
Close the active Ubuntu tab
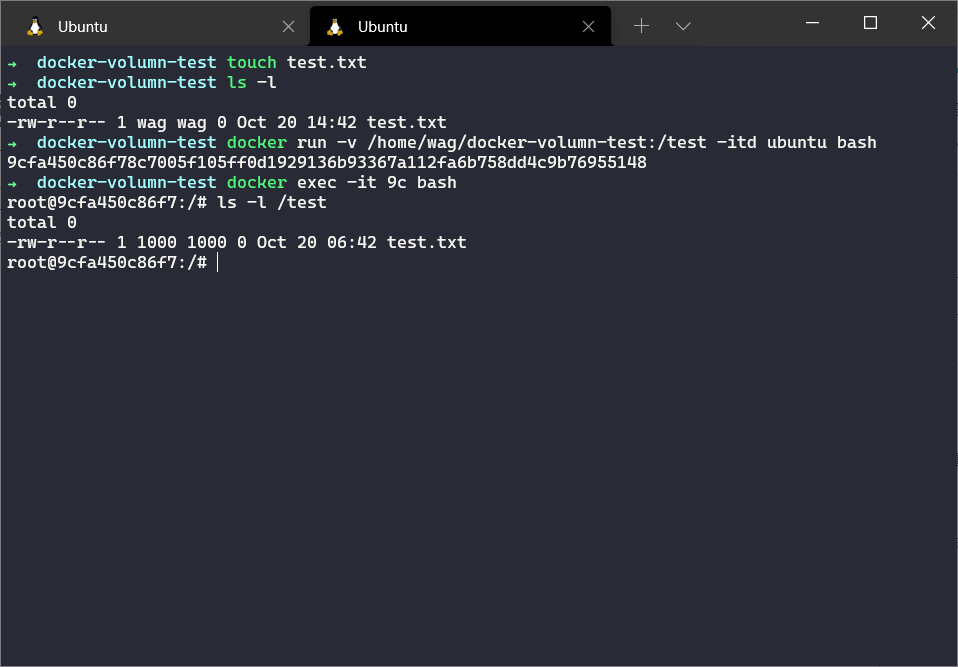point(589,27)
